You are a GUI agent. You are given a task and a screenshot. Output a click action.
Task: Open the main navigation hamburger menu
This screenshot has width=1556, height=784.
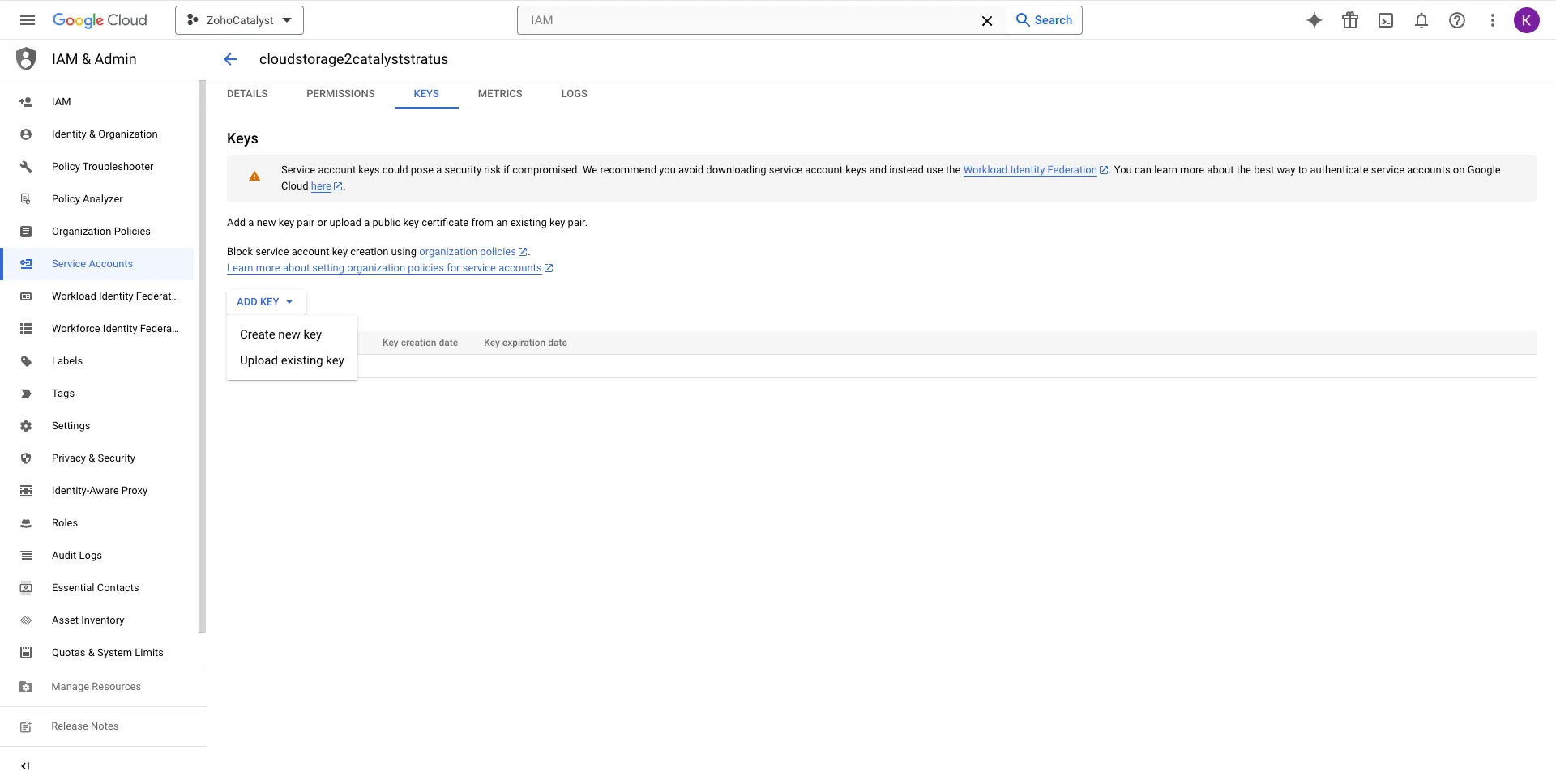click(x=28, y=20)
